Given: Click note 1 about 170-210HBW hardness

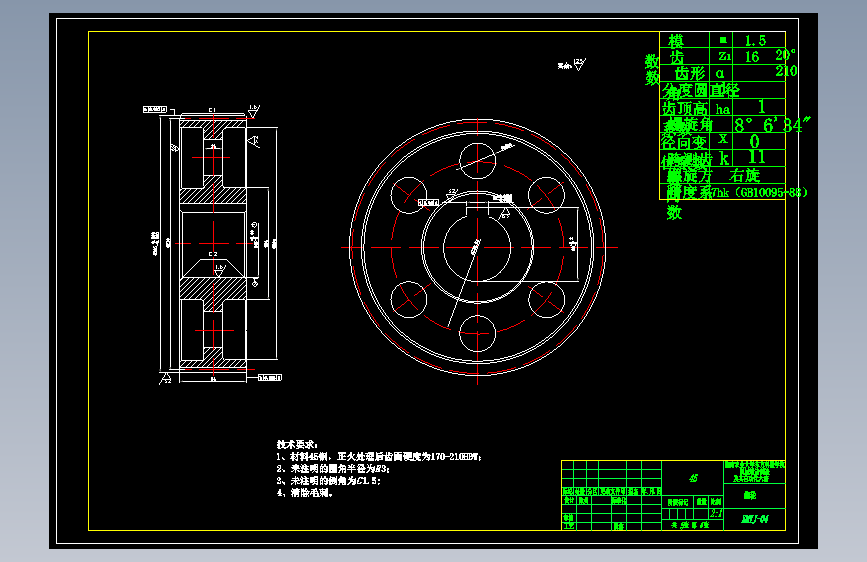Looking at the screenshot, I should [x=379, y=456].
